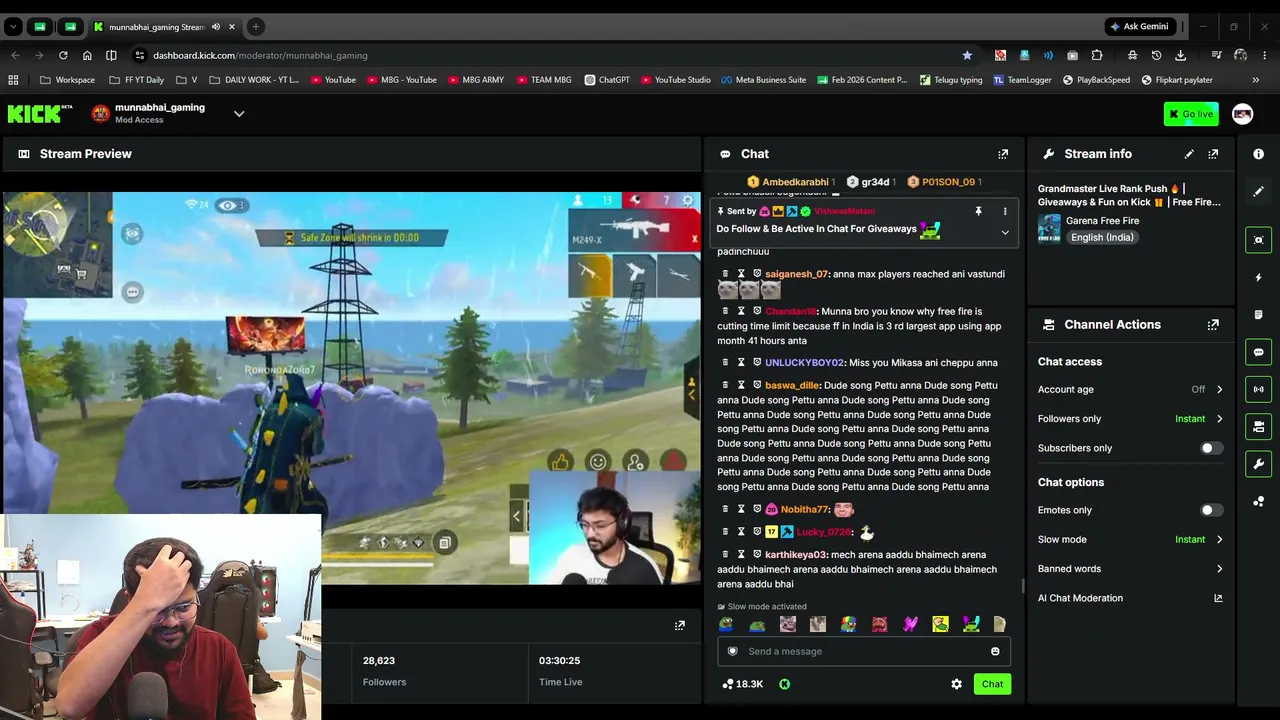The height and width of the screenshot is (720, 1280).
Task: Open the browser tab search dropdown
Action: point(13,27)
